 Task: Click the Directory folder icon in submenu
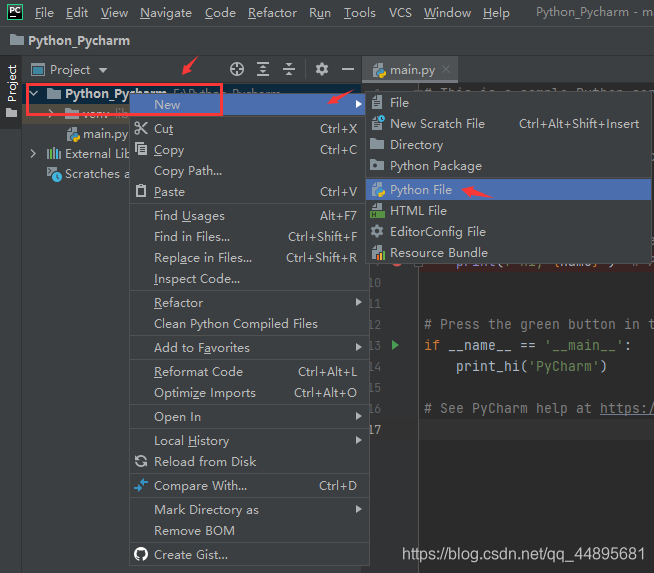[x=377, y=144]
